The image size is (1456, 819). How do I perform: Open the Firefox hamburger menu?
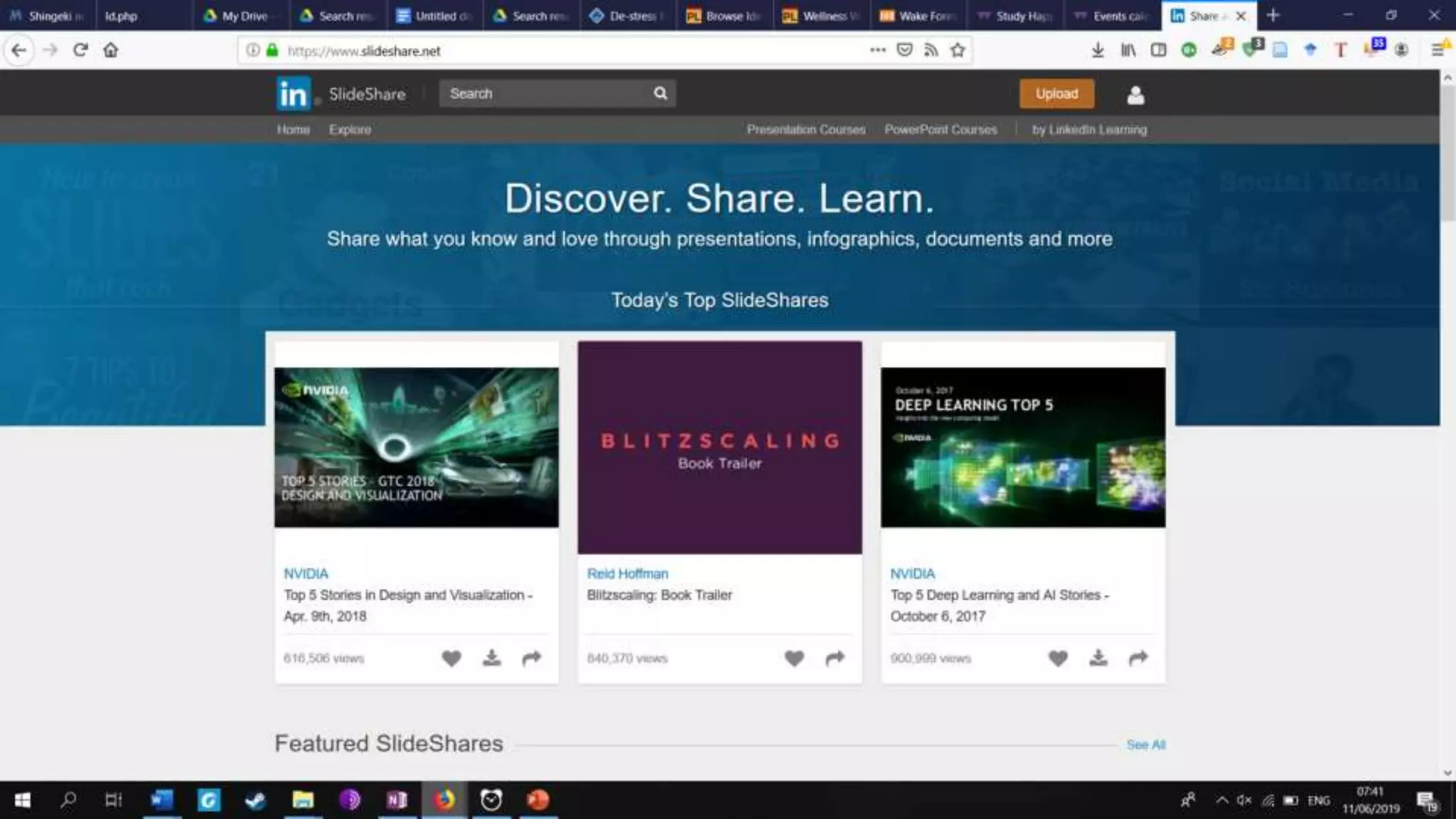pyautogui.click(x=1437, y=50)
